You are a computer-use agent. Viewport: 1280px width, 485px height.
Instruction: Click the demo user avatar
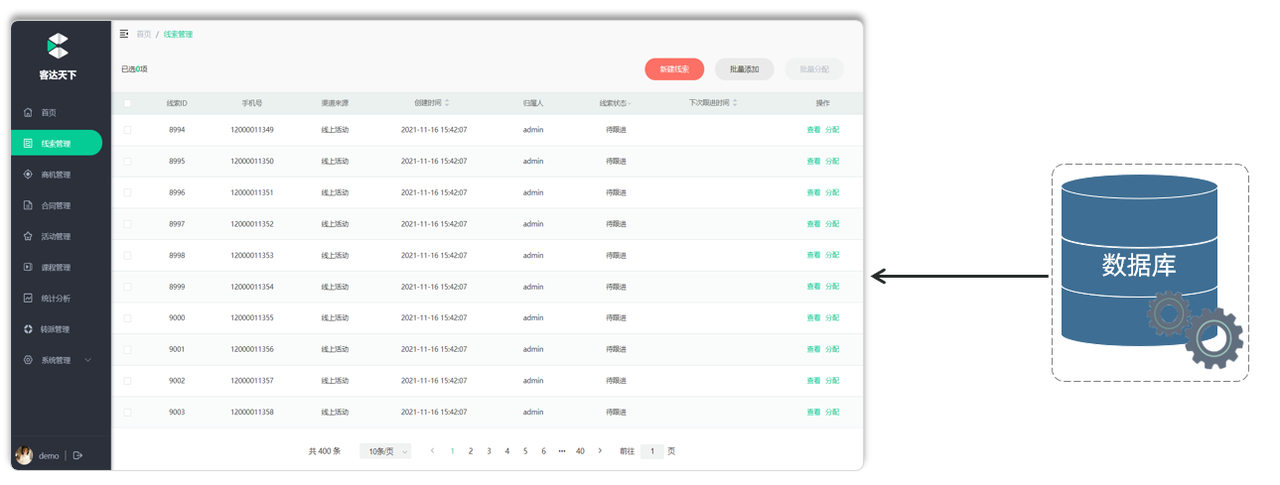24,456
